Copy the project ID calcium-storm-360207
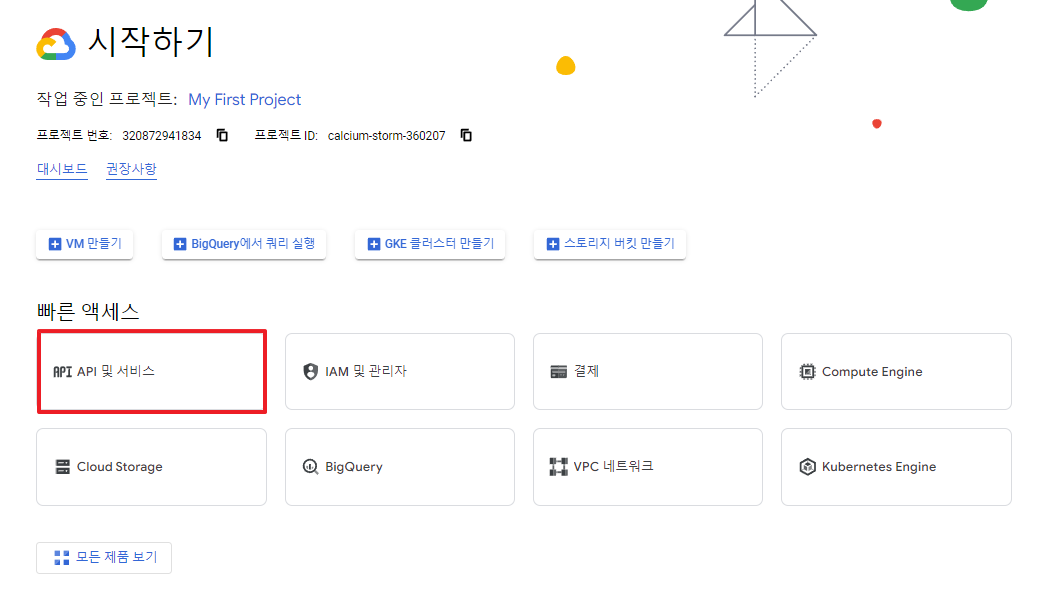1042x594 pixels. point(467,135)
